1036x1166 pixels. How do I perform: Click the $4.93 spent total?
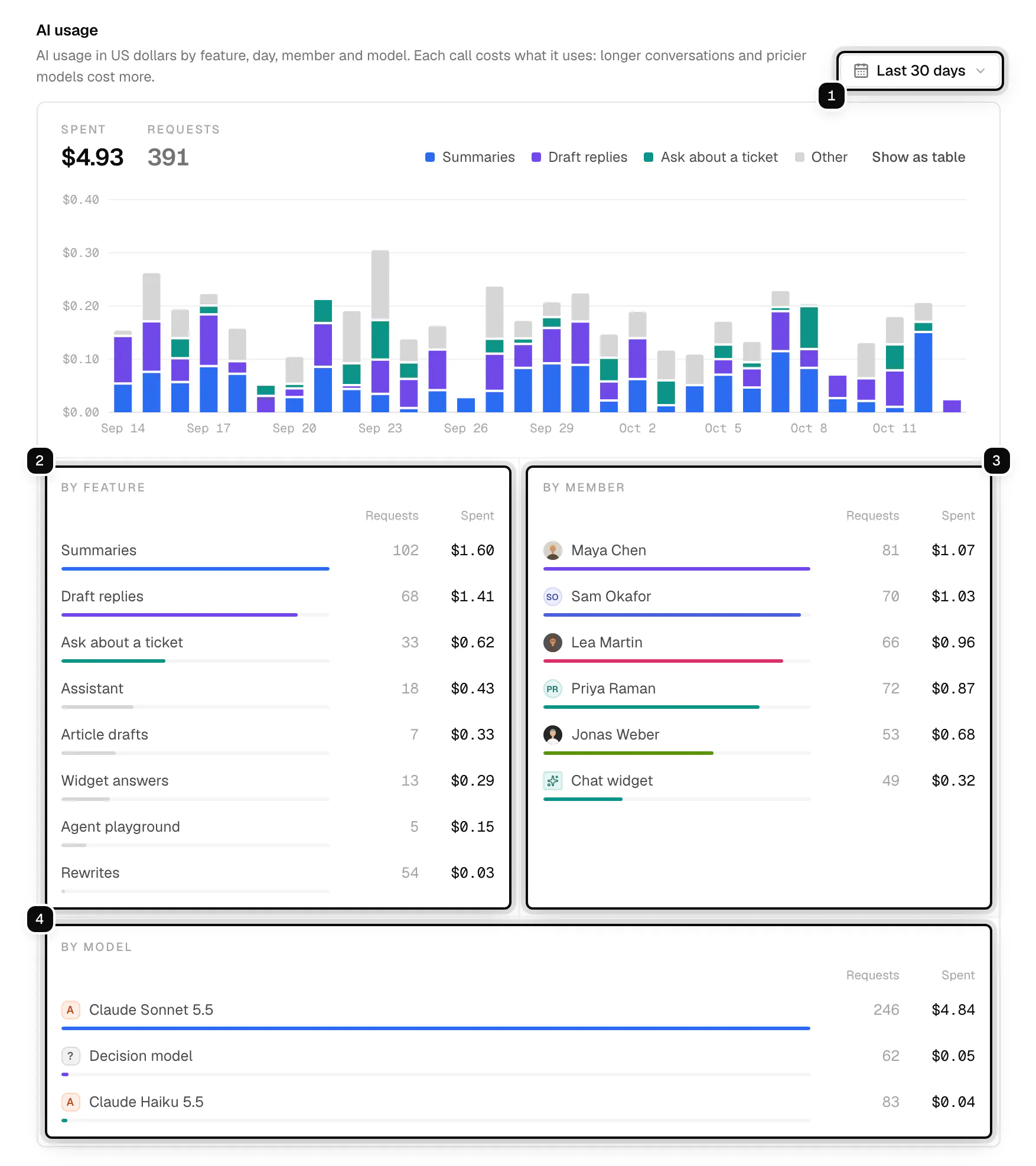point(93,157)
